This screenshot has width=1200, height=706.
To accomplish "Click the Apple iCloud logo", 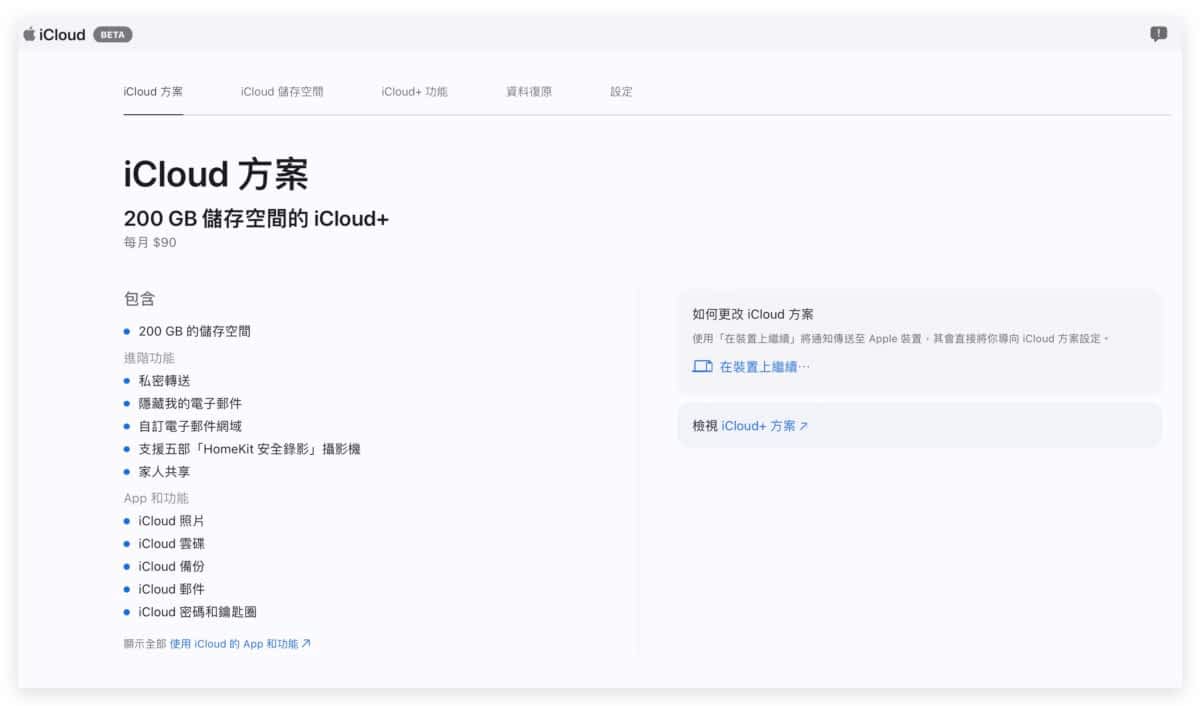I will pos(54,34).
